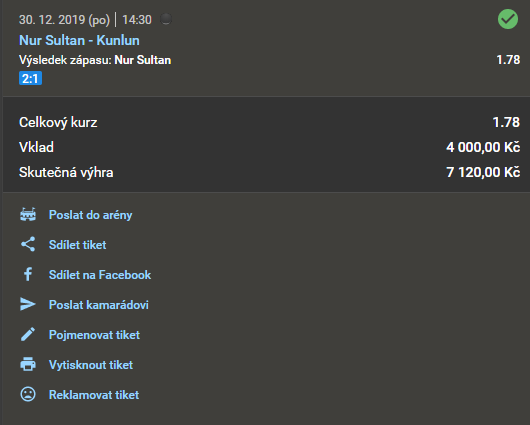The height and width of the screenshot is (425, 530).
Task: Open the Nur Sultan - Kunlun match link
Action: pyautogui.click(x=79, y=40)
